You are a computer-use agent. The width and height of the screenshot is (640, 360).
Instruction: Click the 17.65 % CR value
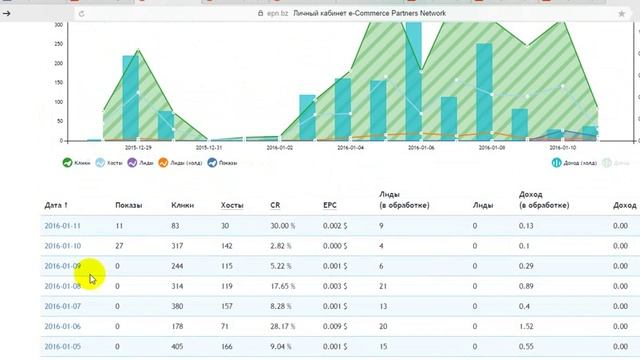tap(282, 286)
